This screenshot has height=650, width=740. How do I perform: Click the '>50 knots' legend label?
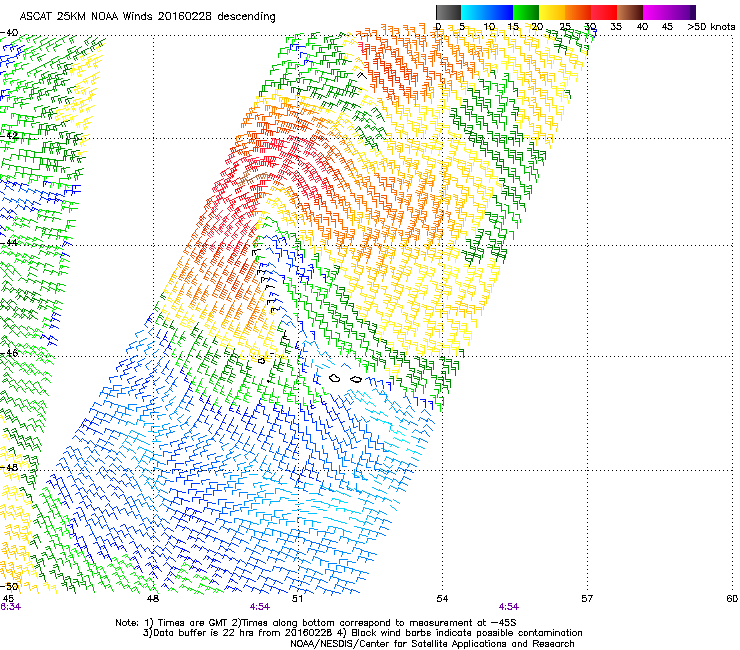coord(711,27)
